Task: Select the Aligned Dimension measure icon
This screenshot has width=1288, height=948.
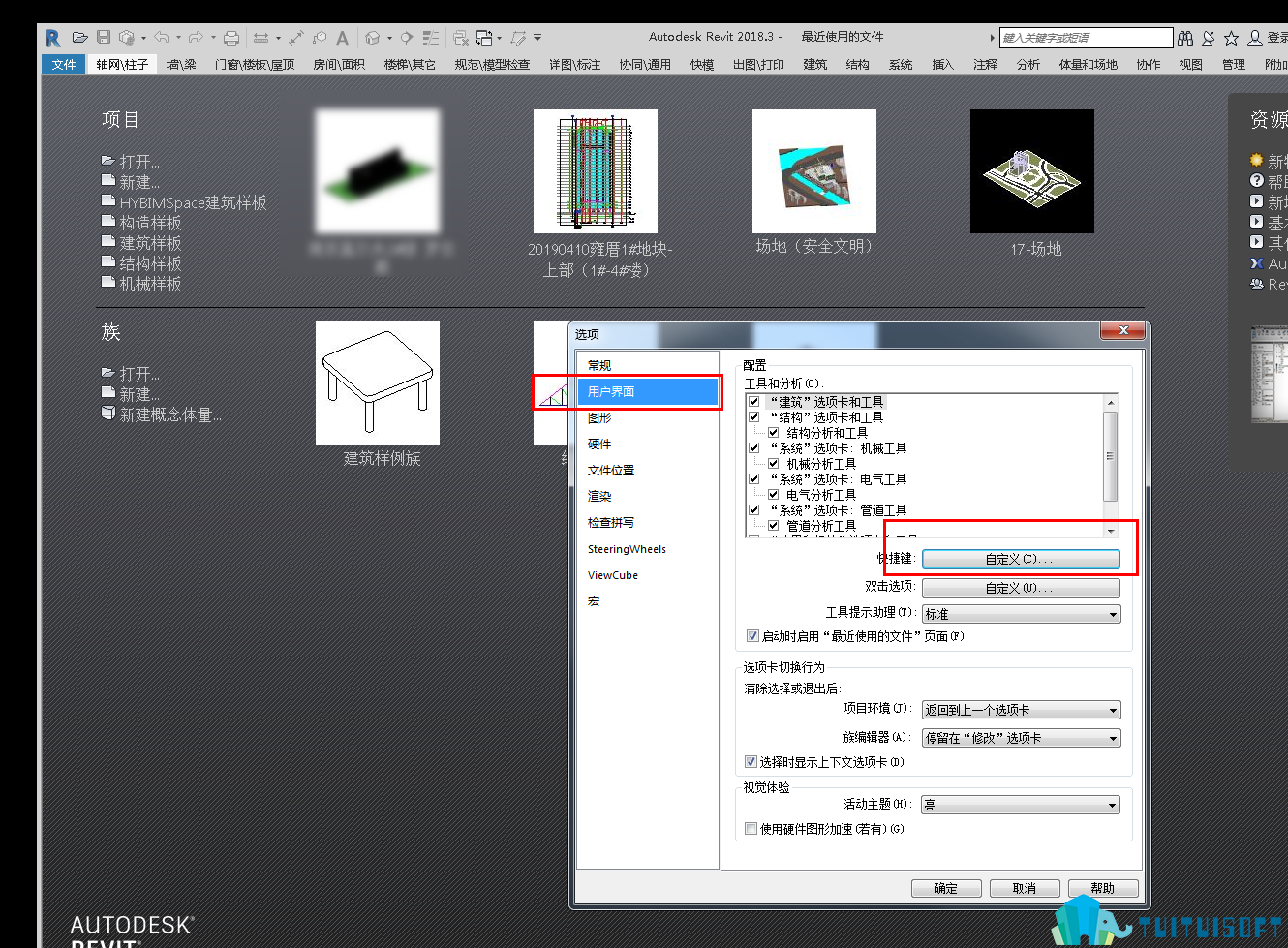Action: point(296,38)
